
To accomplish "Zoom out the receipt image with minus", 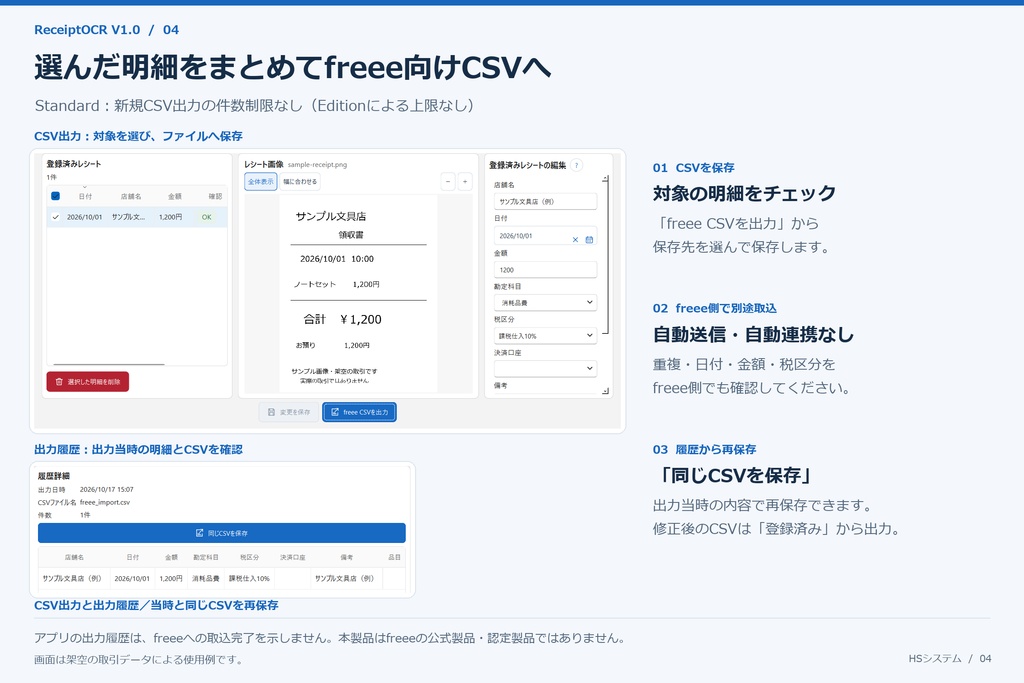I will (x=448, y=182).
